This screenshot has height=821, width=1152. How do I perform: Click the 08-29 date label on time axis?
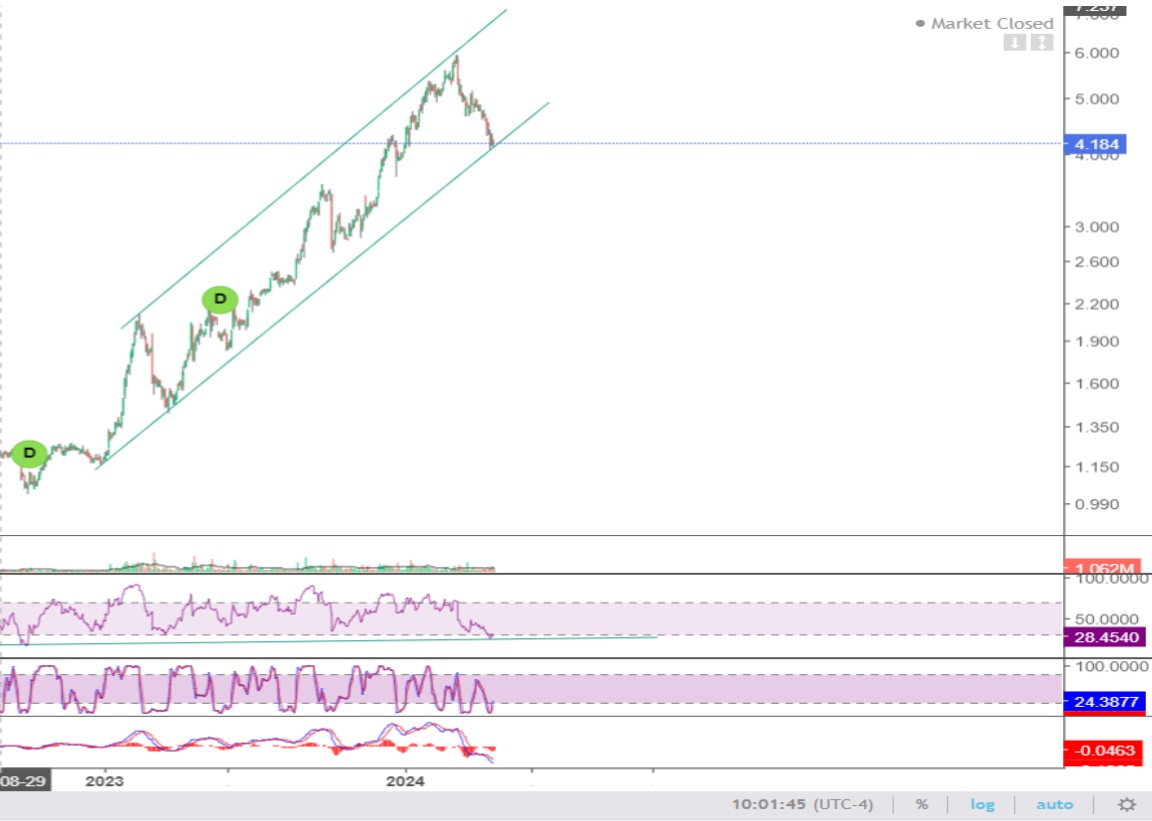point(25,781)
